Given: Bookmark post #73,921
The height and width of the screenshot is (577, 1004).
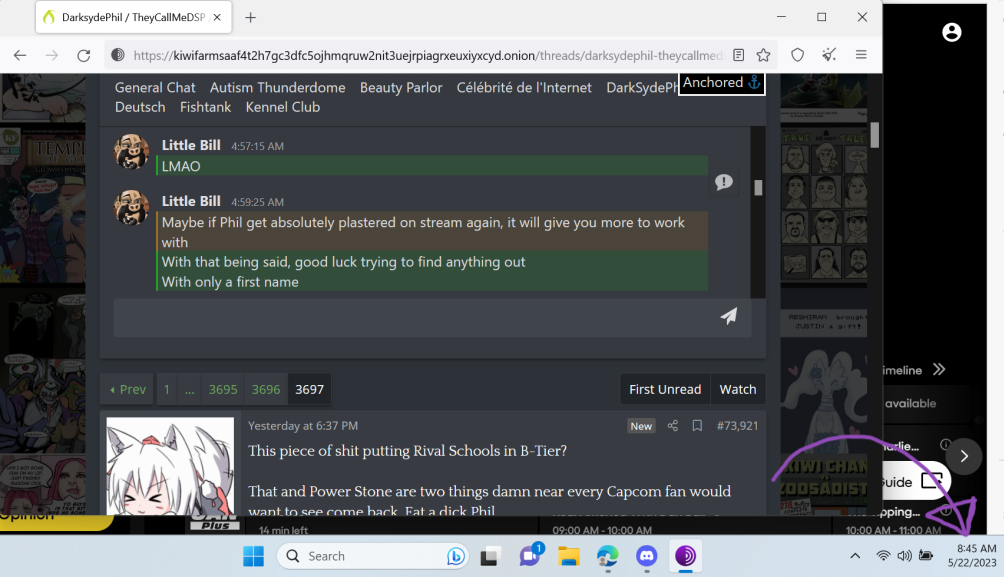Looking at the screenshot, I should tap(697, 426).
